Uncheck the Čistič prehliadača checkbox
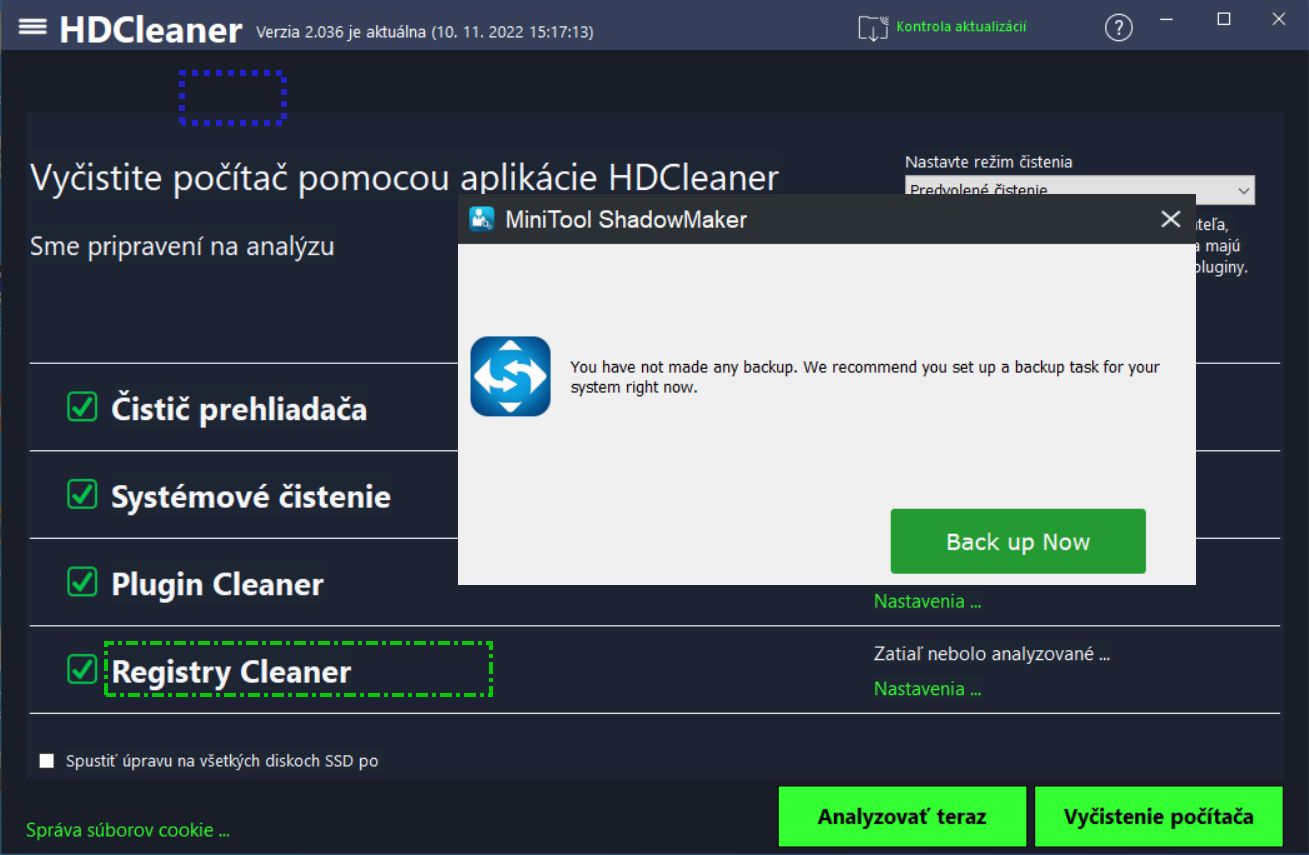This screenshot has height=855, width=1309. 82,406
